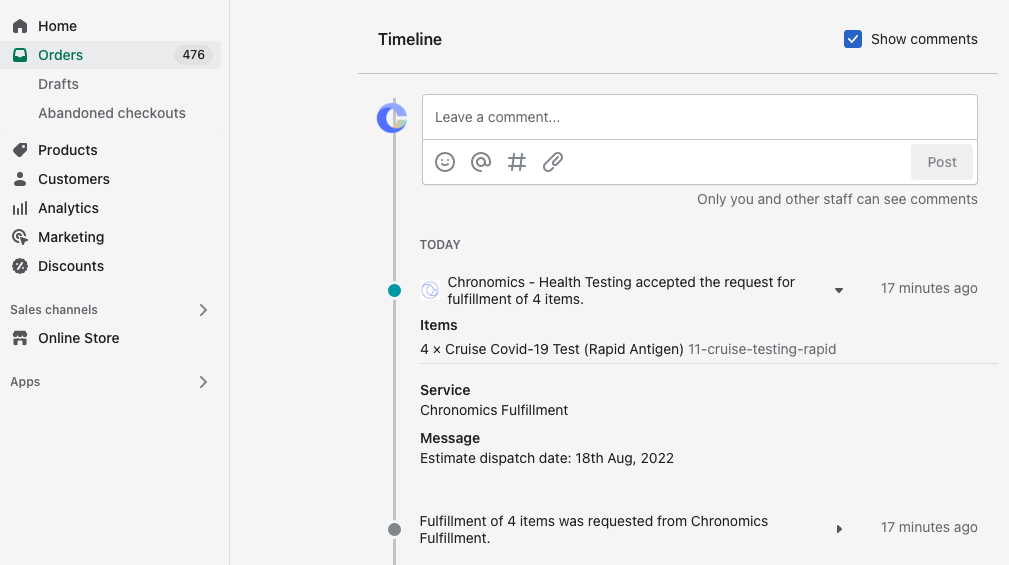Click the Chronomics app logo in timeline
Image resolution: width=1009 pixels, height=565 pixels.
(430, 290)
